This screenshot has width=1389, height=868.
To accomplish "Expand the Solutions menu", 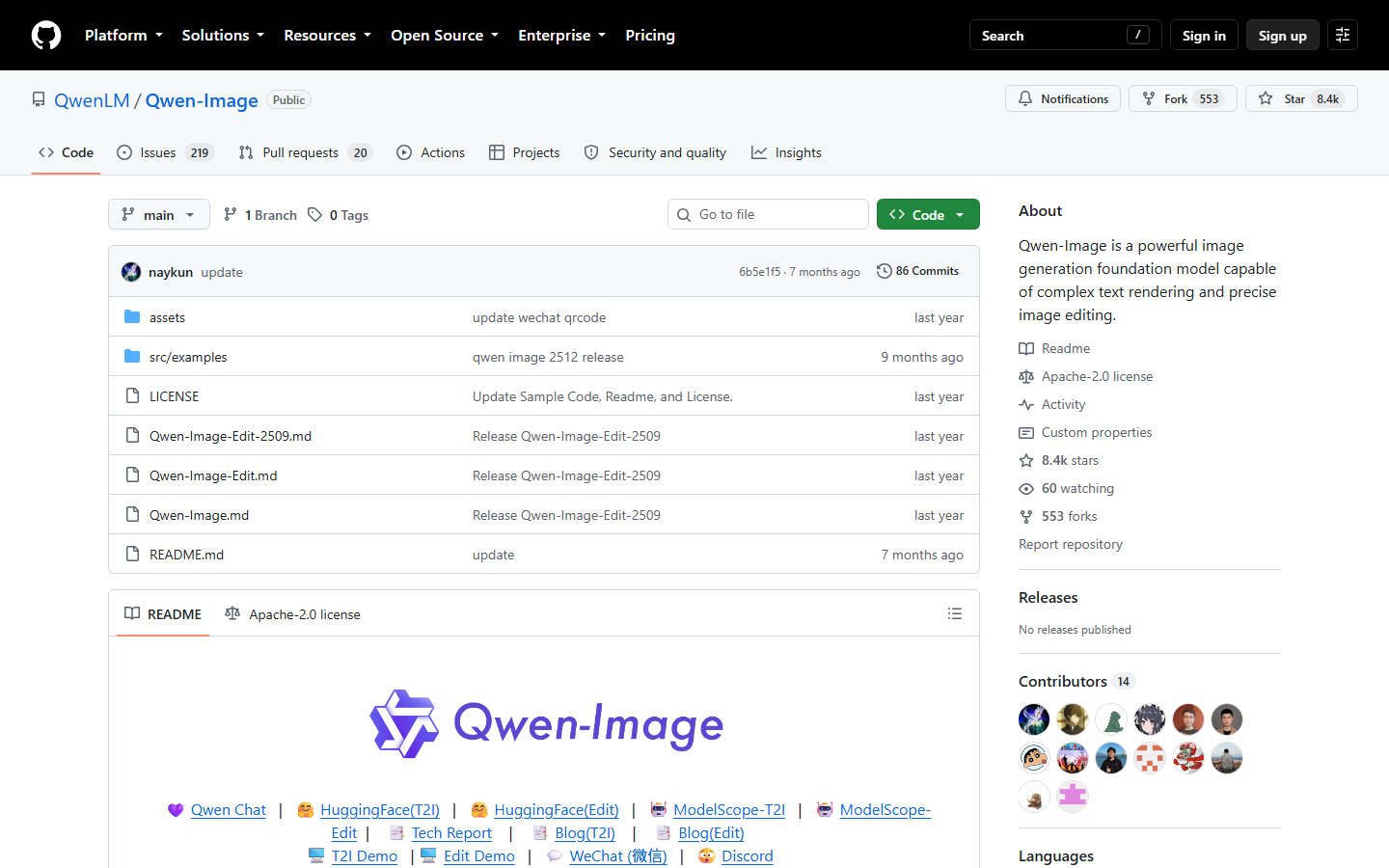I will pos(223,35).
